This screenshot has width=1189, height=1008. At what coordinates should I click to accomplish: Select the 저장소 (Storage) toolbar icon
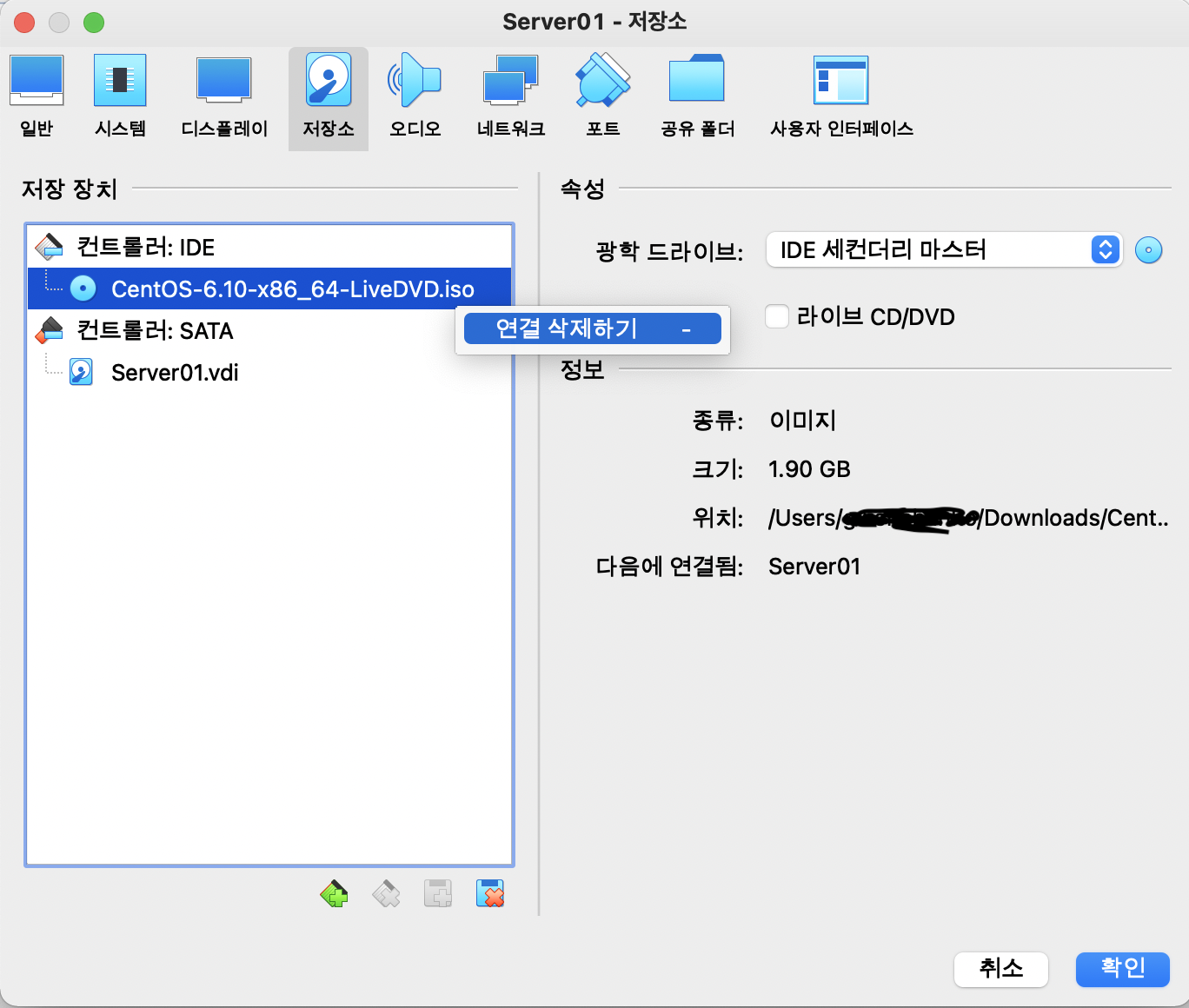click(x=329, y=80)
